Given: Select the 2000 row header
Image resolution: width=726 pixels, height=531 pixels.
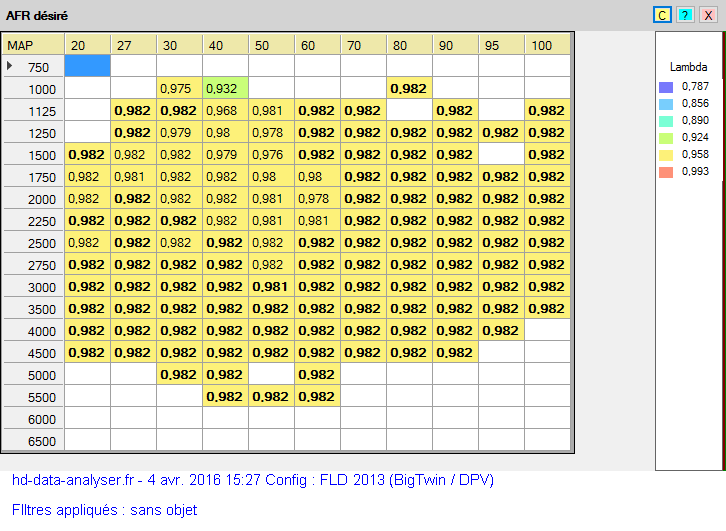Looking at the screenshot, I should (x=33, y=198).
